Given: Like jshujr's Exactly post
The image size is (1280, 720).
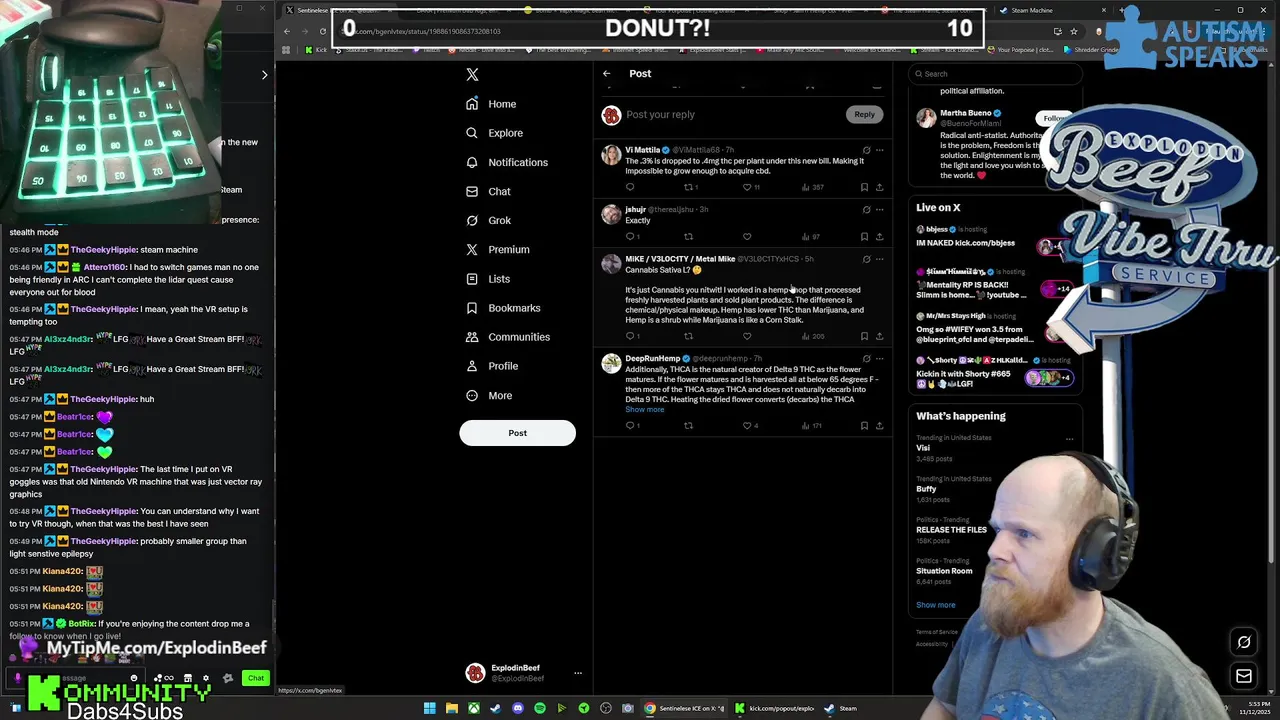Looking at the screenshot, I should tap(747, 237).
